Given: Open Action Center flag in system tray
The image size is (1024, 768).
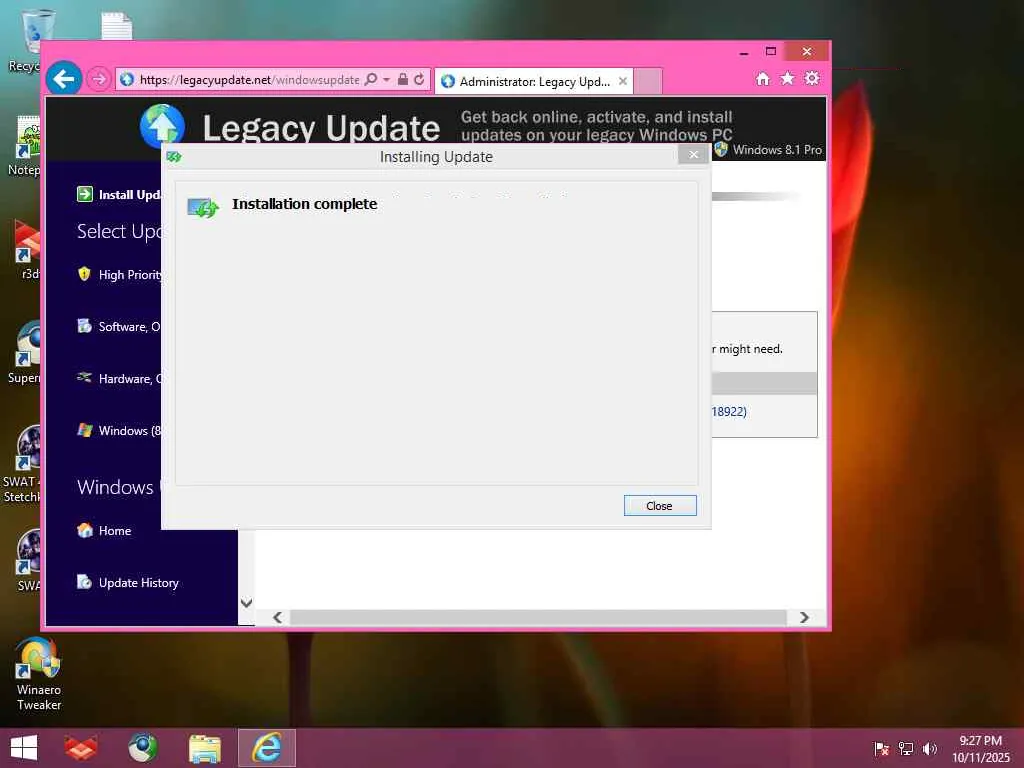Looking at the screenshot, I should click(x=882, y=749).
